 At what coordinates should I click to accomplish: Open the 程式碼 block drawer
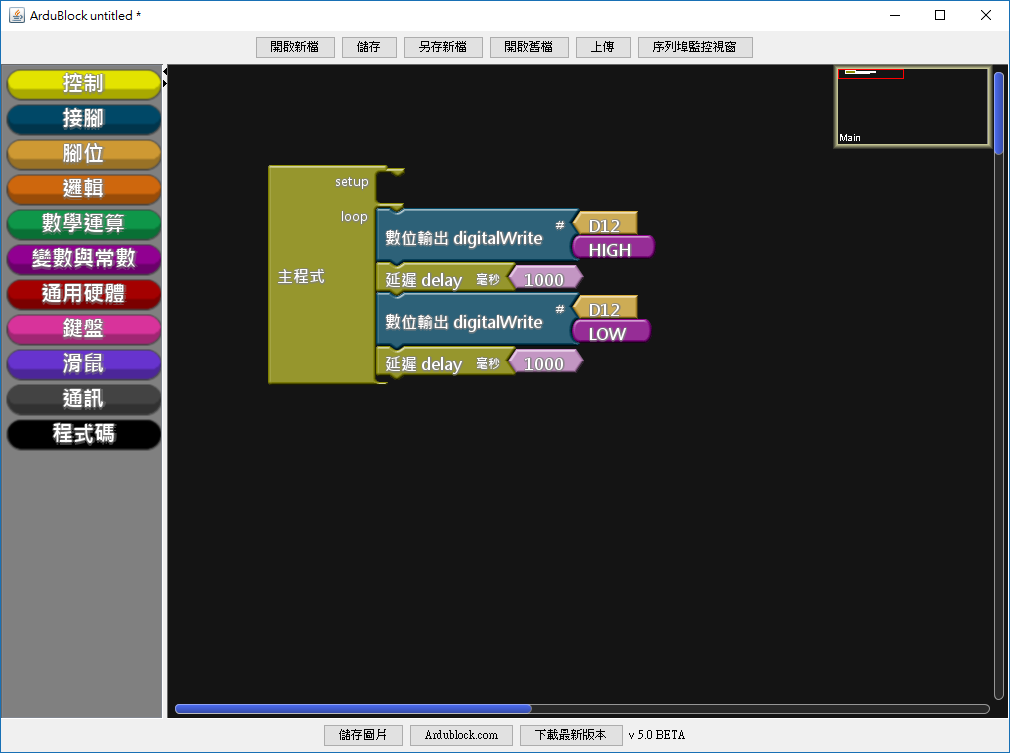[84, 434]
